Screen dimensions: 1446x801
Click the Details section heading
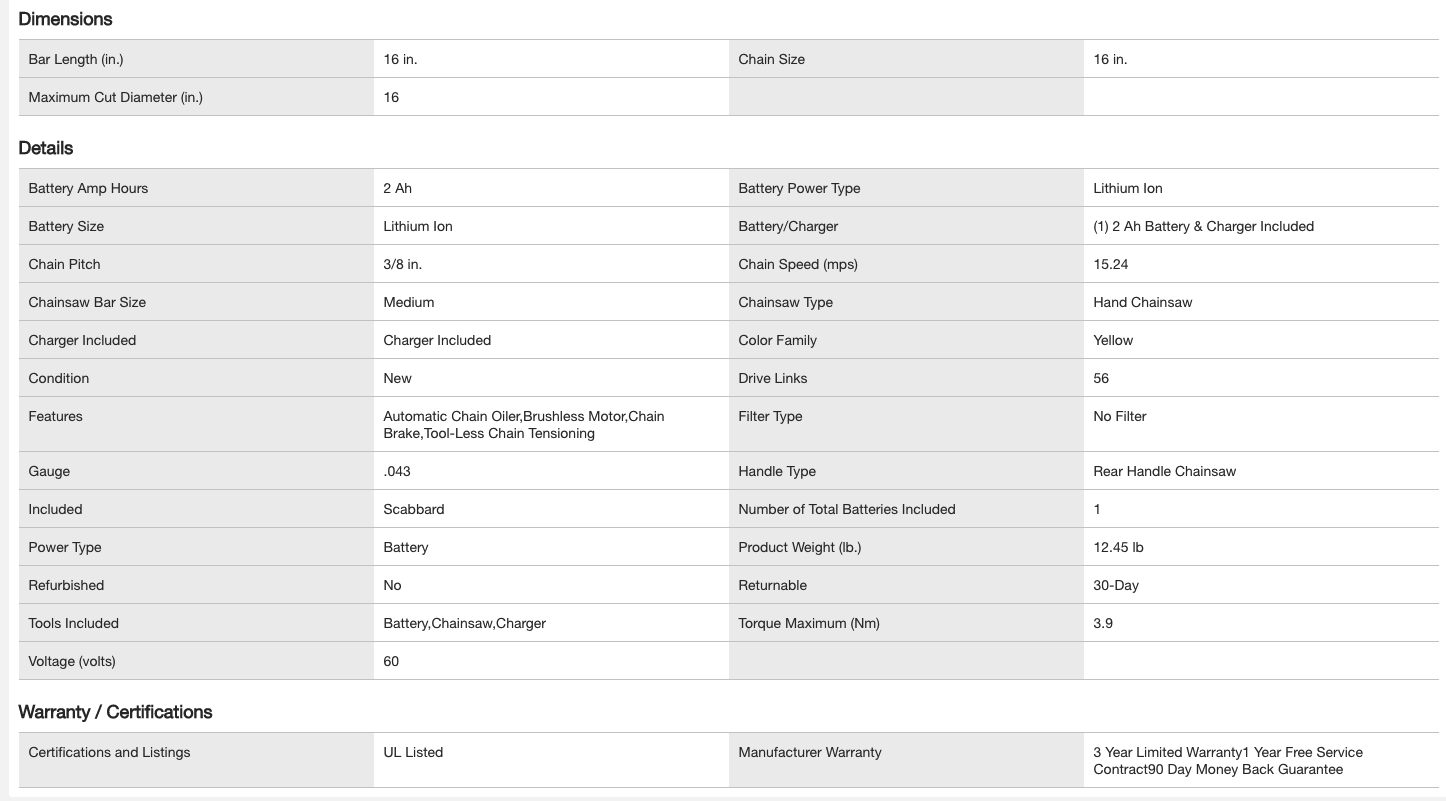46,148
